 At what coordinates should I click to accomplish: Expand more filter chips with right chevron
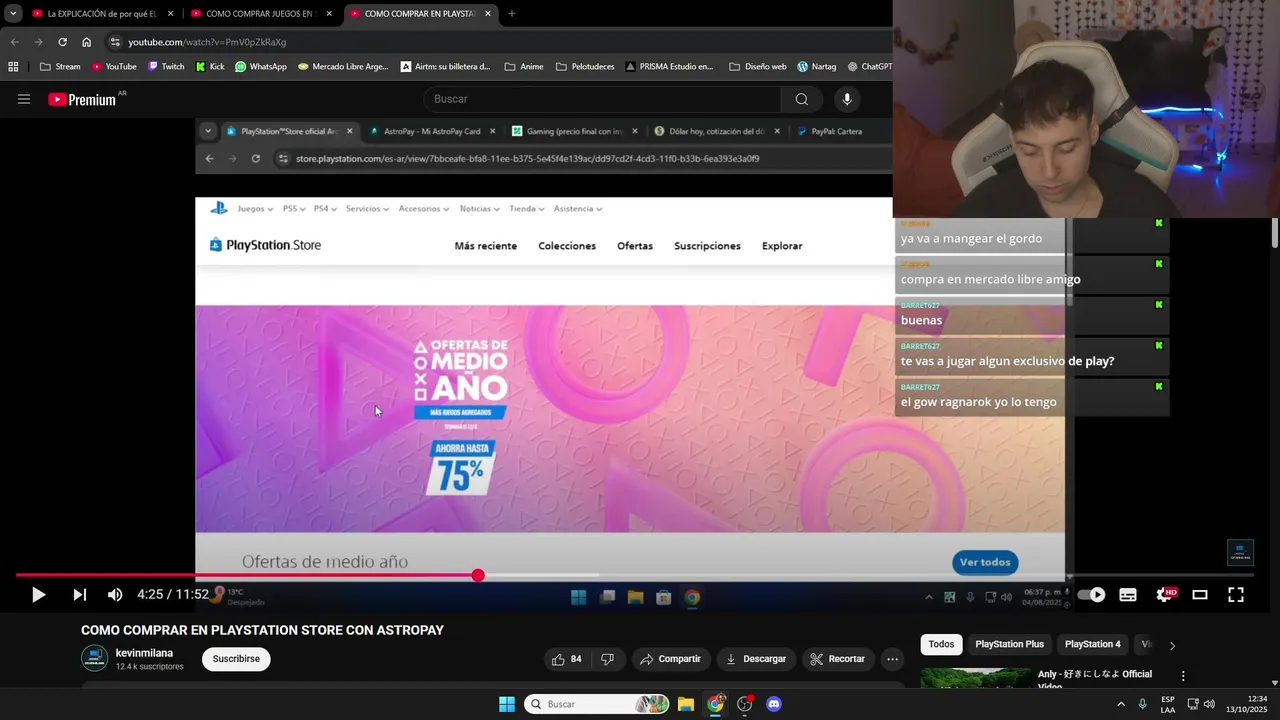[x=1172, y=645]
